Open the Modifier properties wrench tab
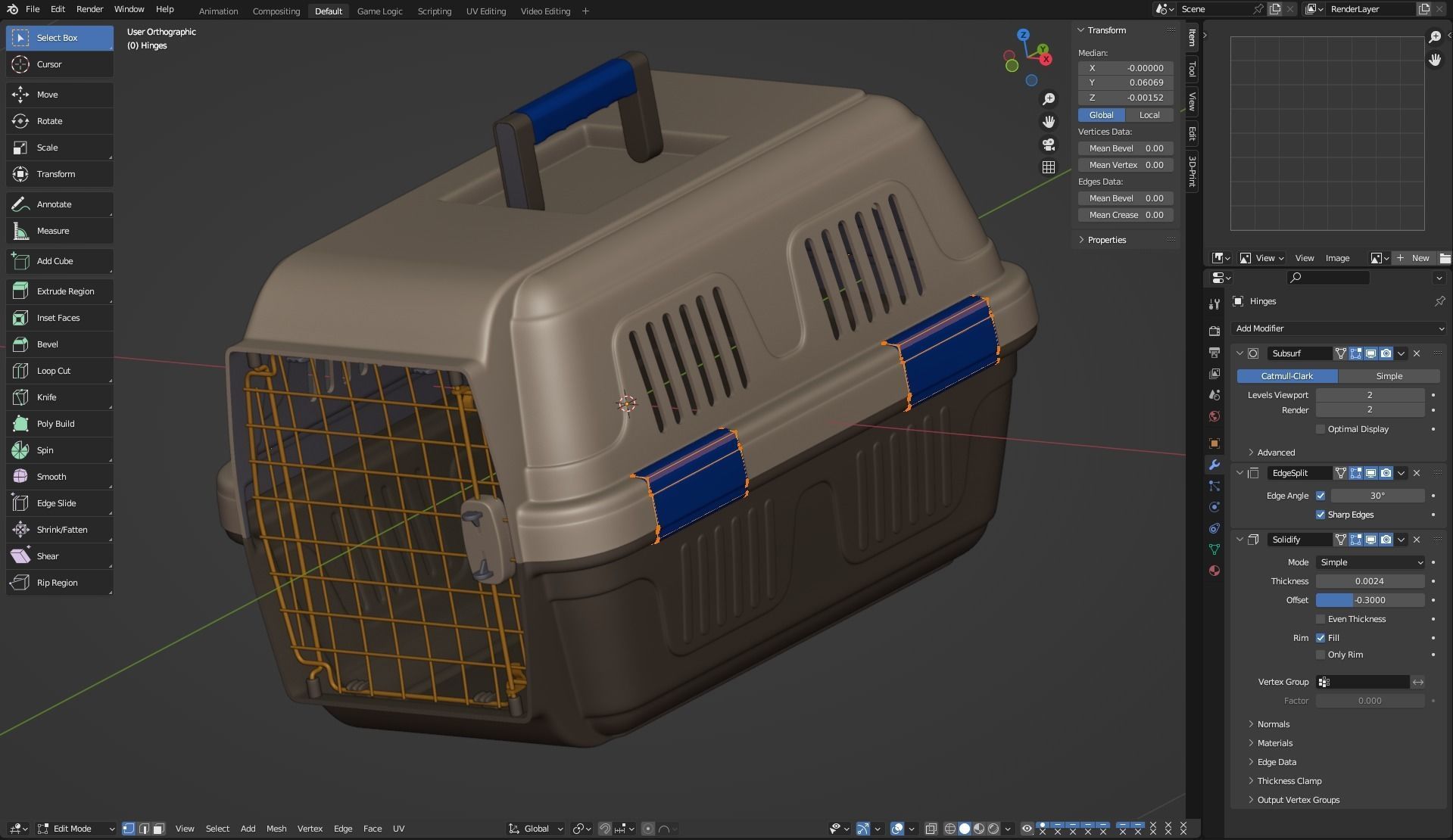 click(x=1214, y=465)
